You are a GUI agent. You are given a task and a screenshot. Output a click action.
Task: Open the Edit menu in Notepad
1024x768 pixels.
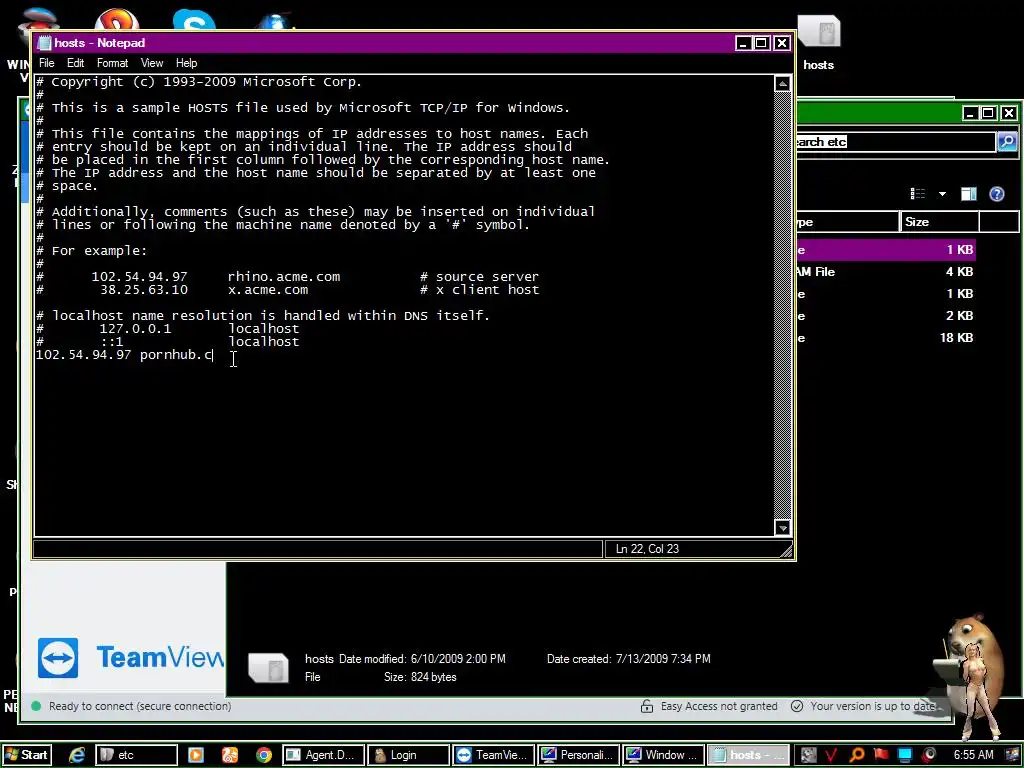click(75, 63)
